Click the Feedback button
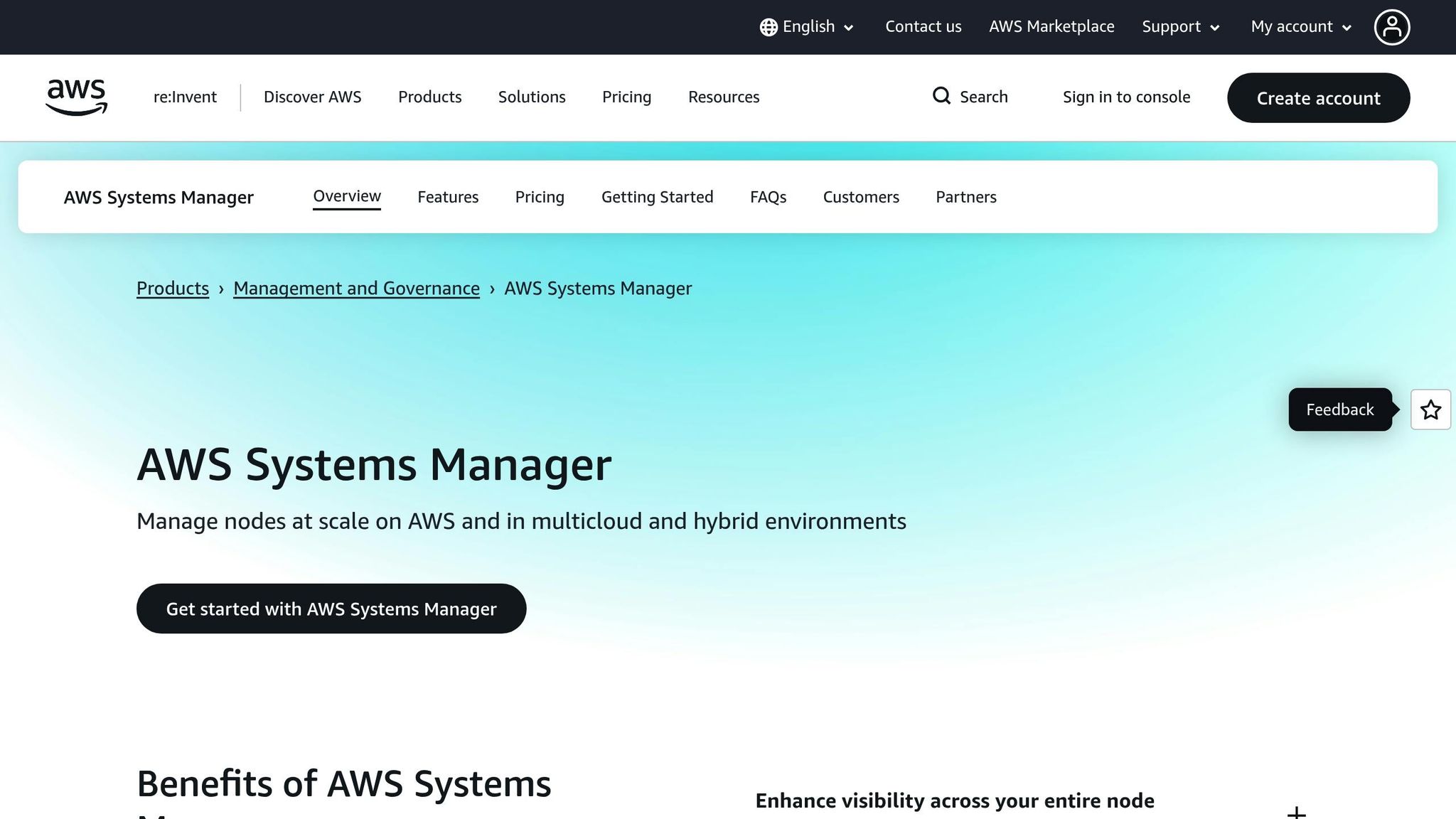 [1339, 409]
